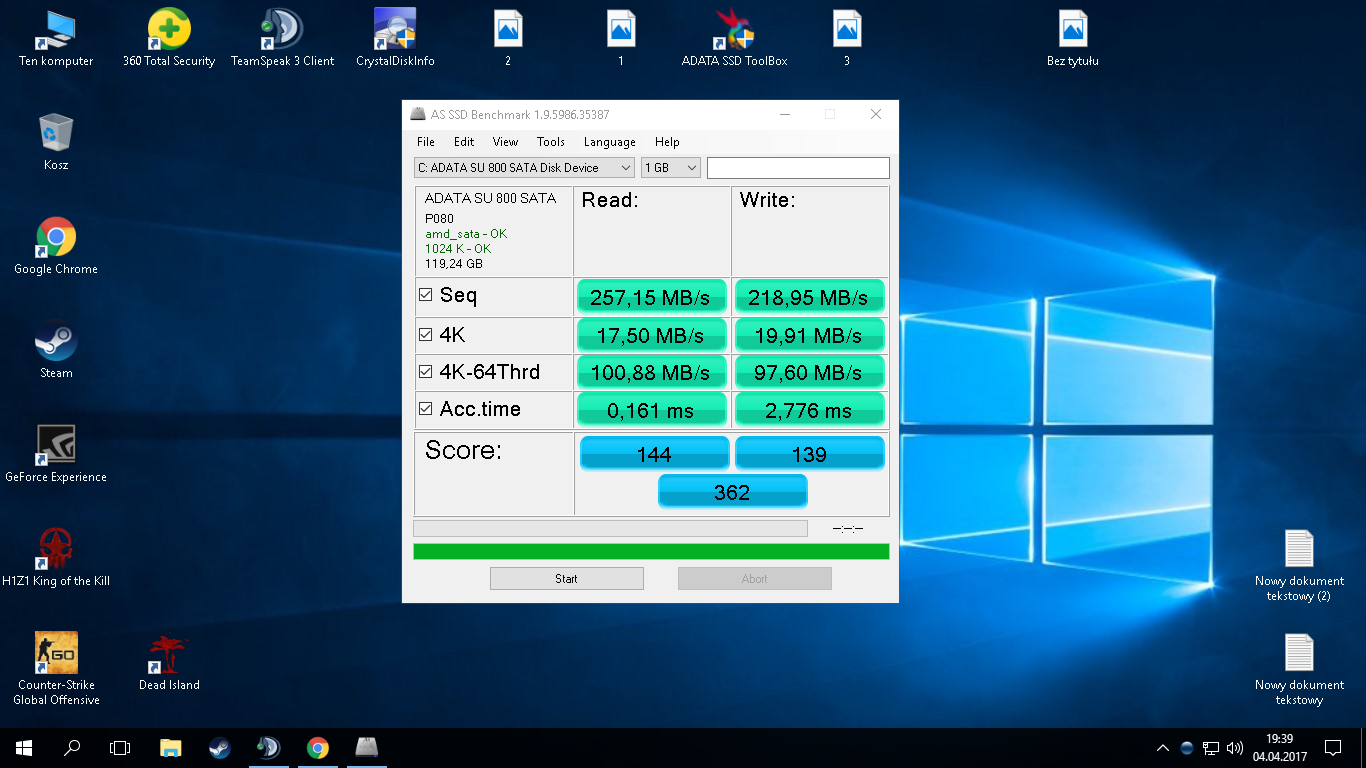Open File Explorer from the taskbar

(x=171, y=747)
